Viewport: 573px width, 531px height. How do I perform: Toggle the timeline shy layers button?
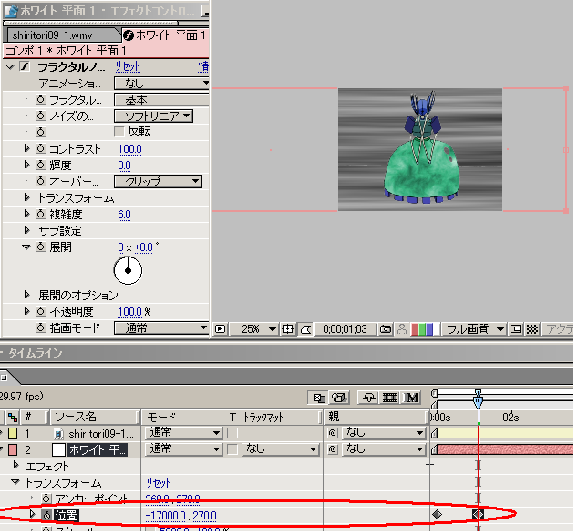coord(369,397)
